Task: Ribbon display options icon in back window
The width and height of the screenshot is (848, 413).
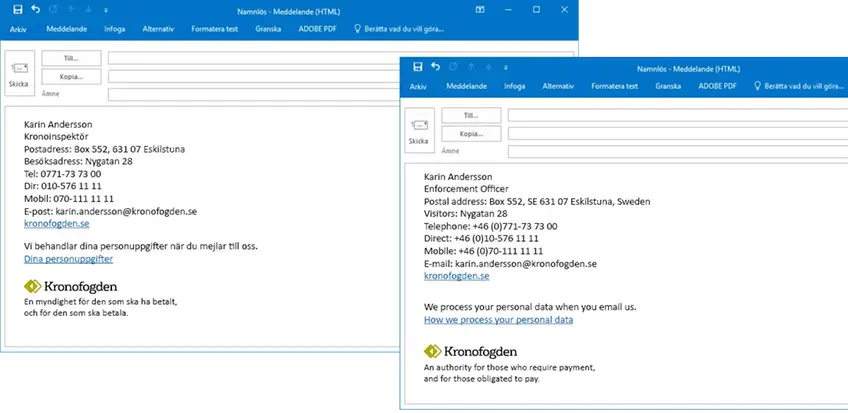Action: 479,10
